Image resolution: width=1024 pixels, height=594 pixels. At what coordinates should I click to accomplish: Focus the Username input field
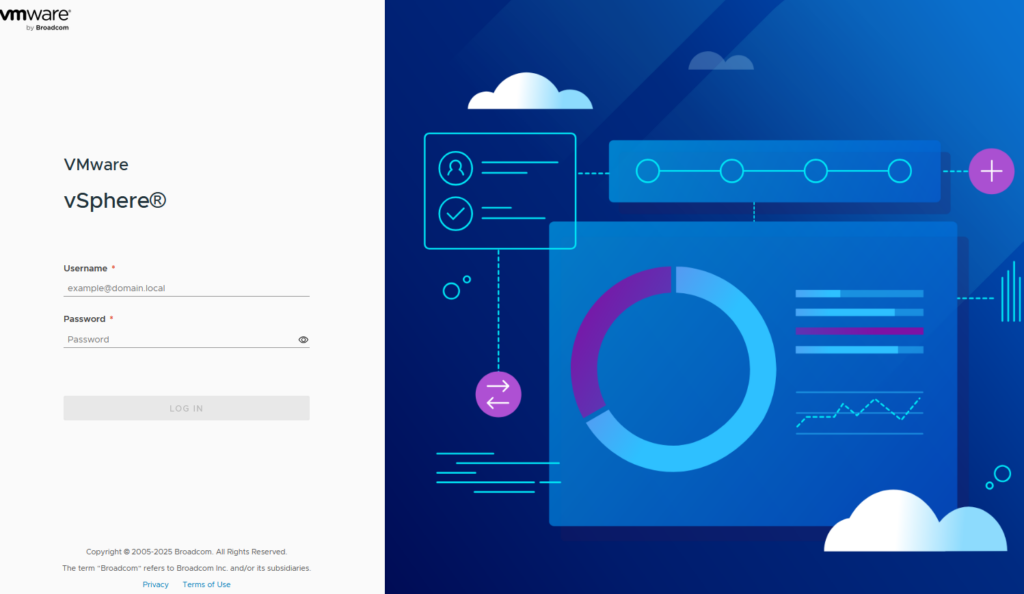point(186,288)
